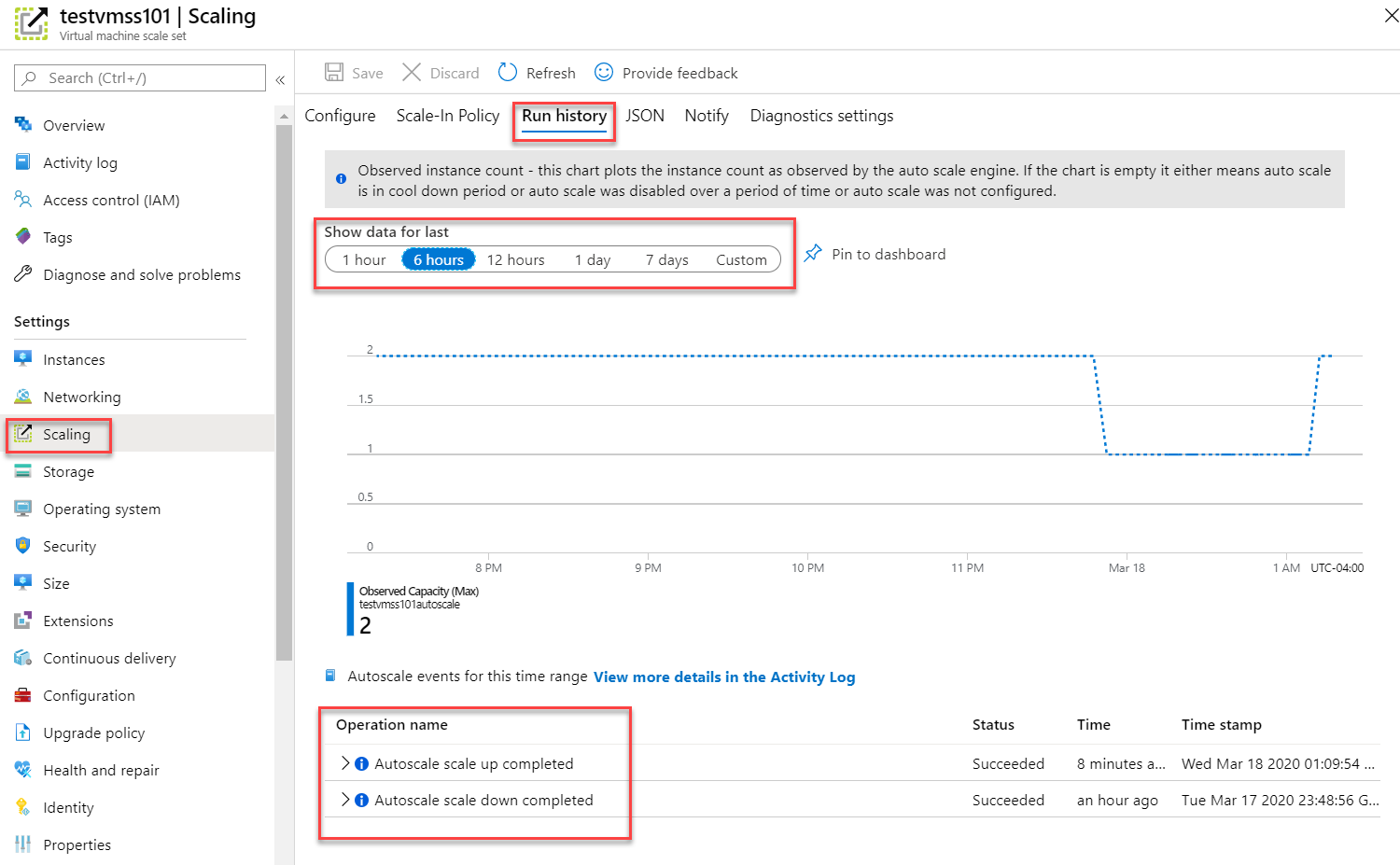Click the Instances icon
Image resolution: width=1400 pixels, height=865 pixels.
23,358
